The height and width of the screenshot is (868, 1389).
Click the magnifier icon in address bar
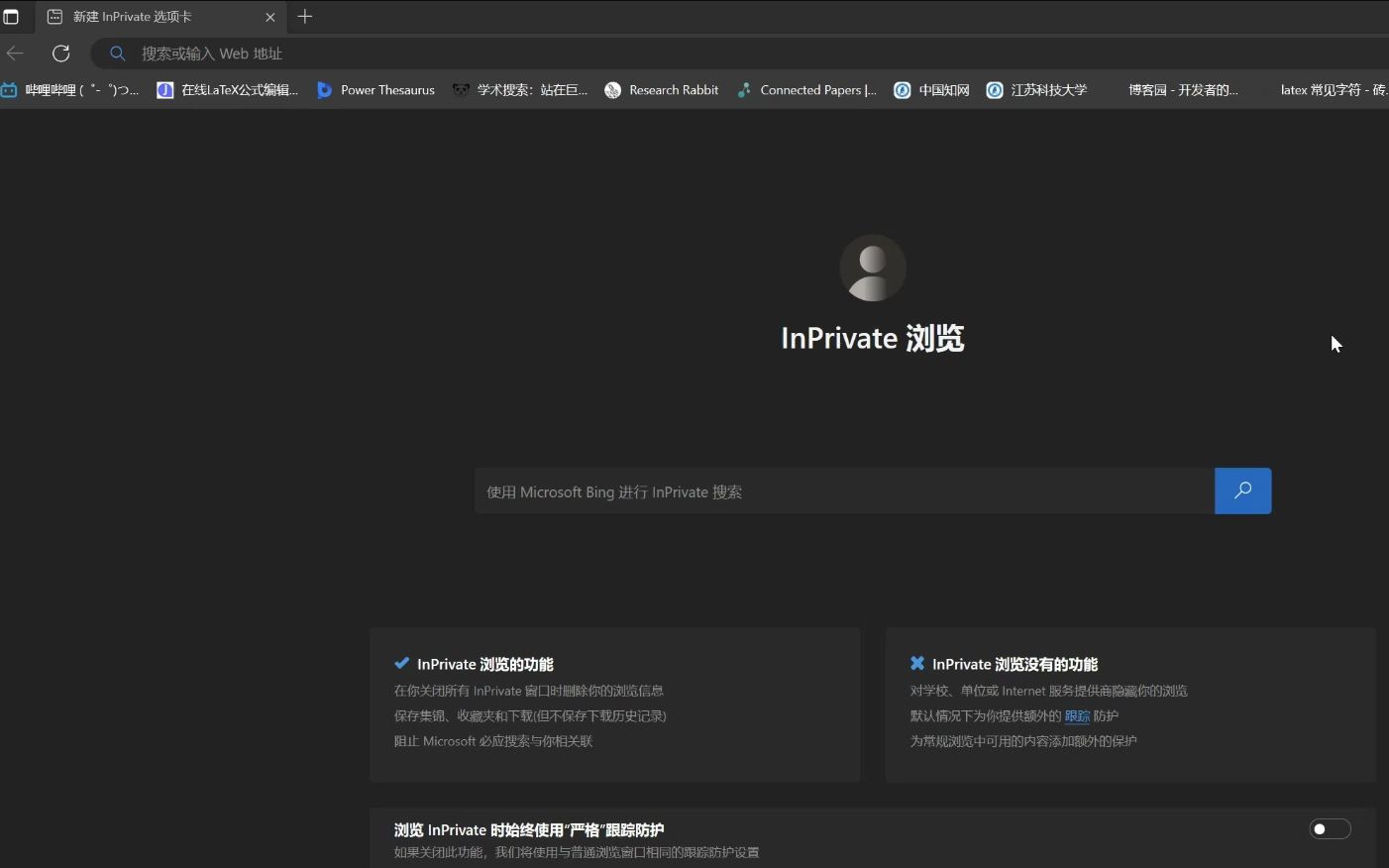click(x=117, y=54)
